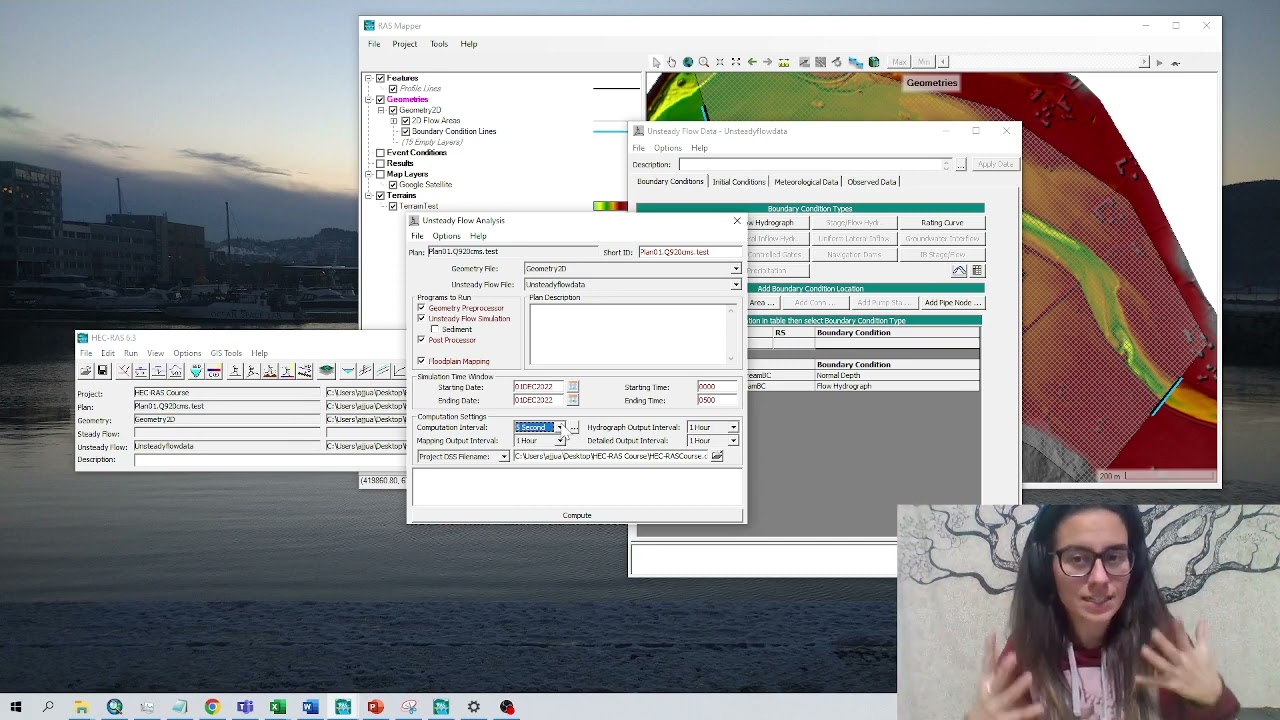The height and width of the screenshot is (720, 1280).
Task: Open Tools menu in RAS Mapper
Action: 439,44
